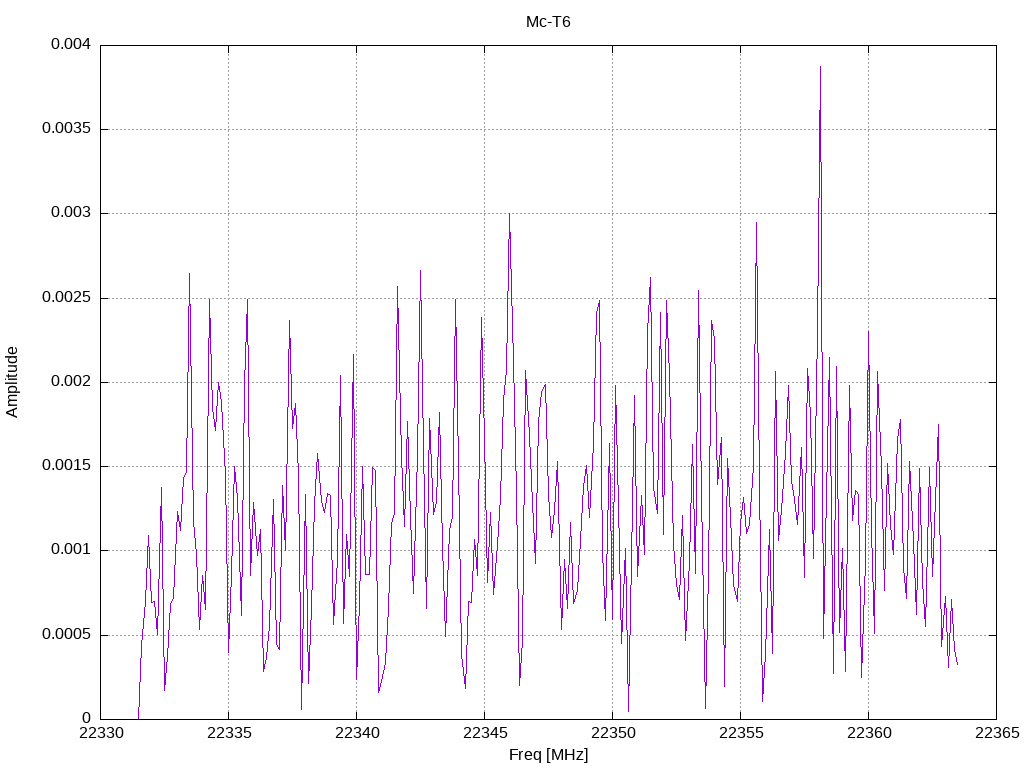Click the x-axis tick 22350

pyautogui.click(x=613, y=733)
